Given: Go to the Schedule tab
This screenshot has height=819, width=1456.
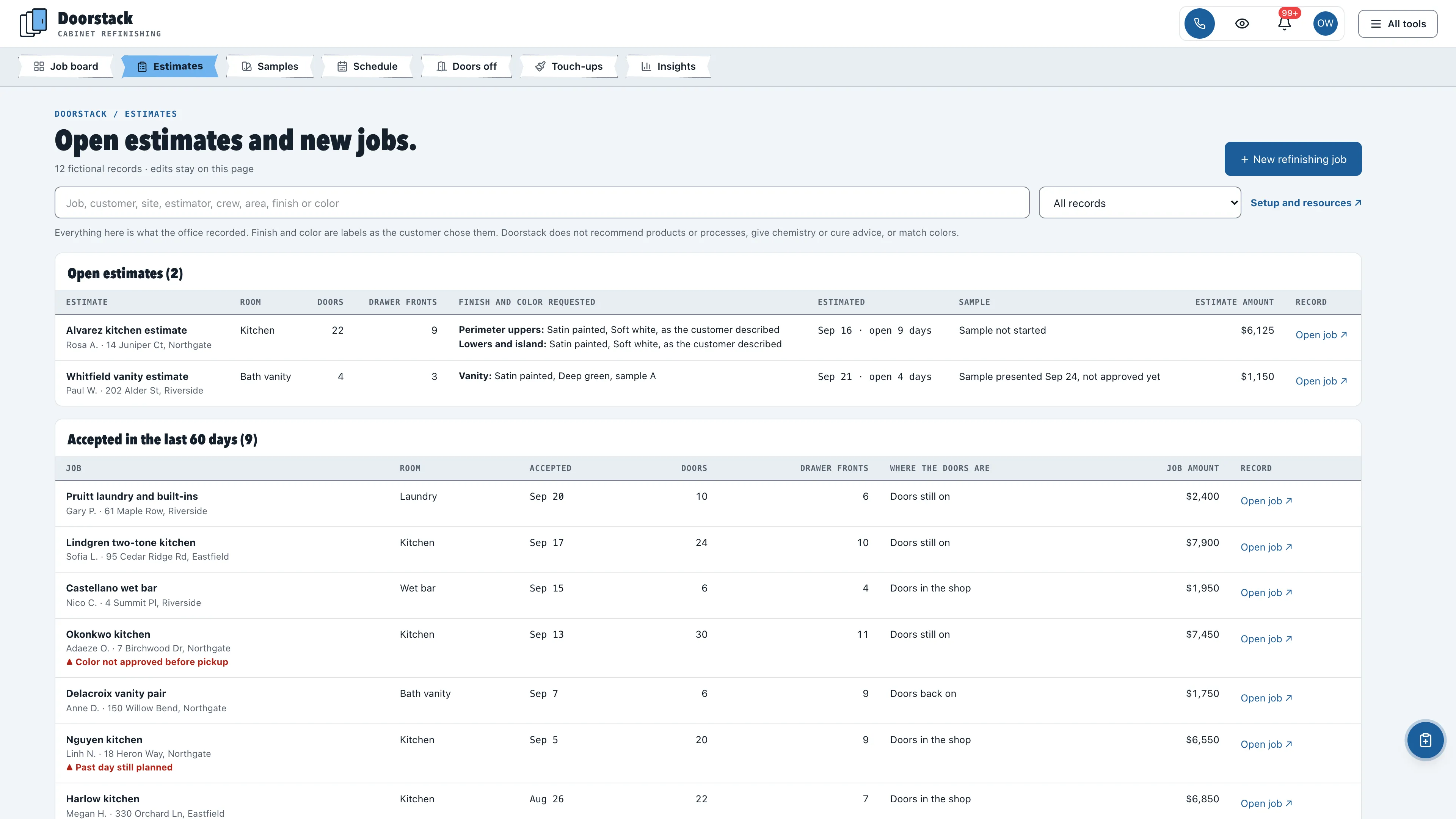Looking at the screenshot, I should coord(367,66).
